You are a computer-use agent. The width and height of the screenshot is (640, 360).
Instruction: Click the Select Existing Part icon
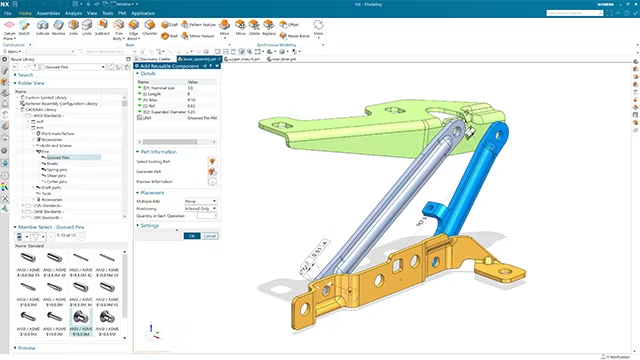[x=212, y=162]
